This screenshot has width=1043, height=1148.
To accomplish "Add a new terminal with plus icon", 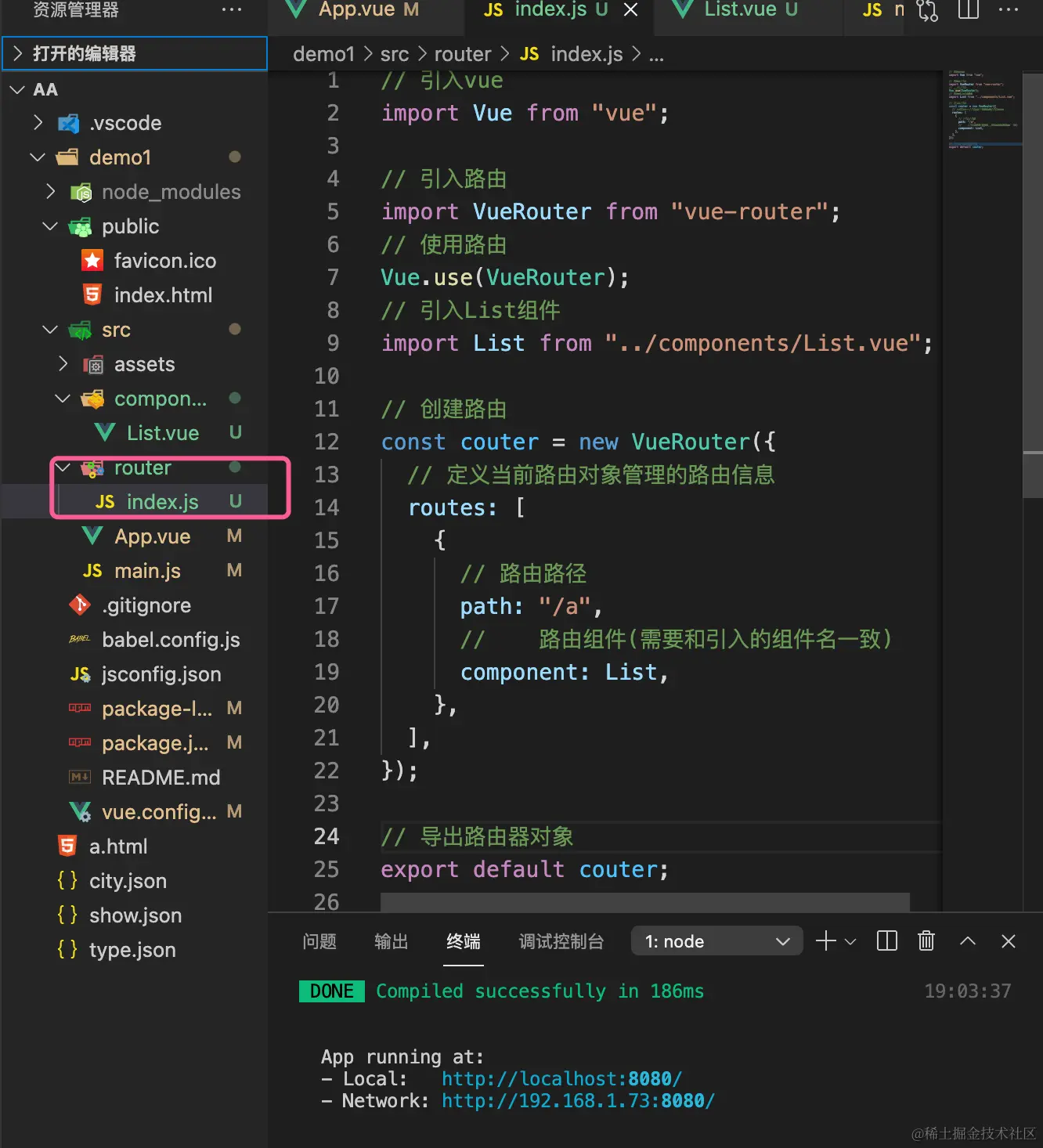I will 826,940.
